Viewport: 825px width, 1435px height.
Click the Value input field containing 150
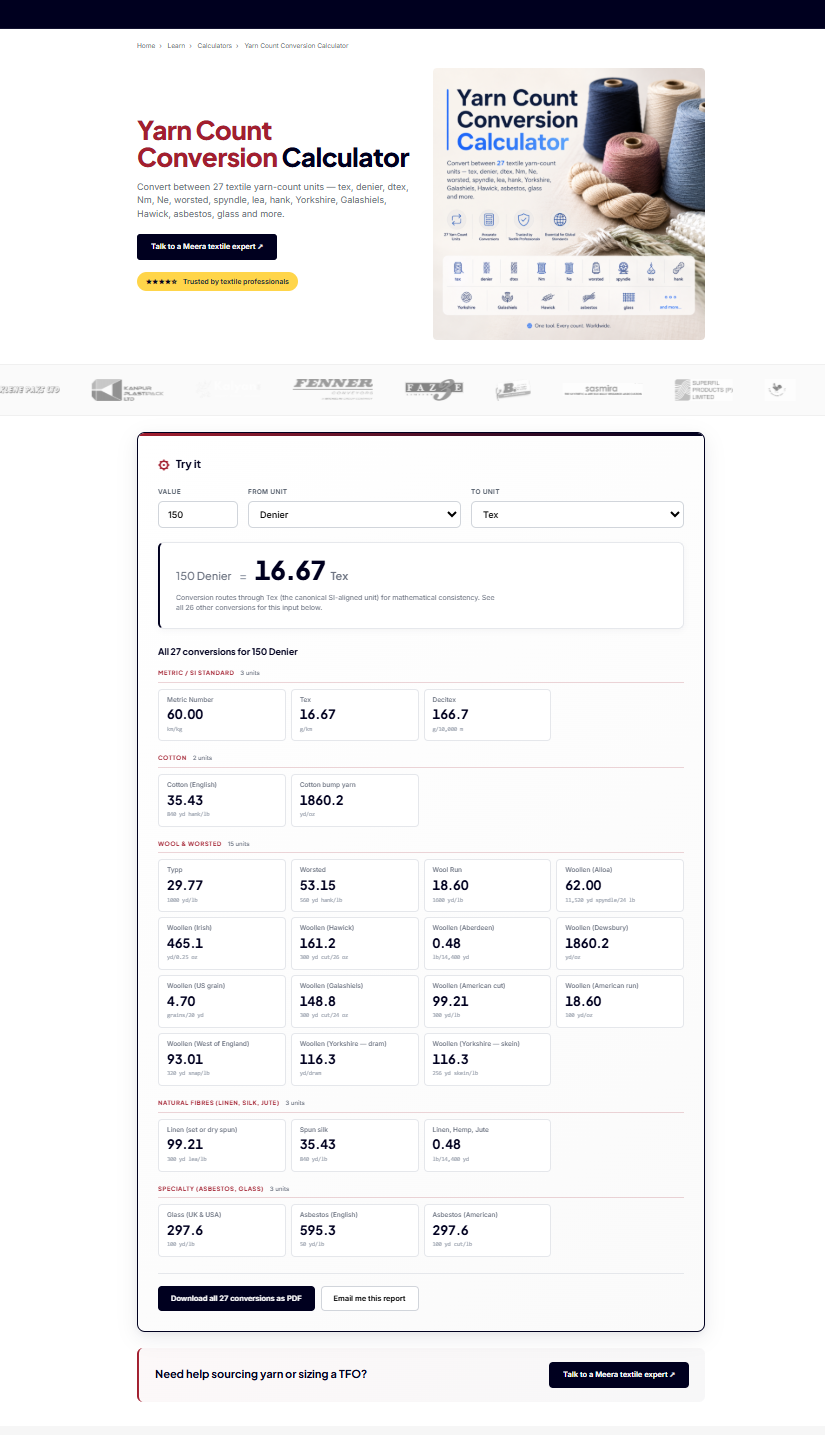pos(198,514)
